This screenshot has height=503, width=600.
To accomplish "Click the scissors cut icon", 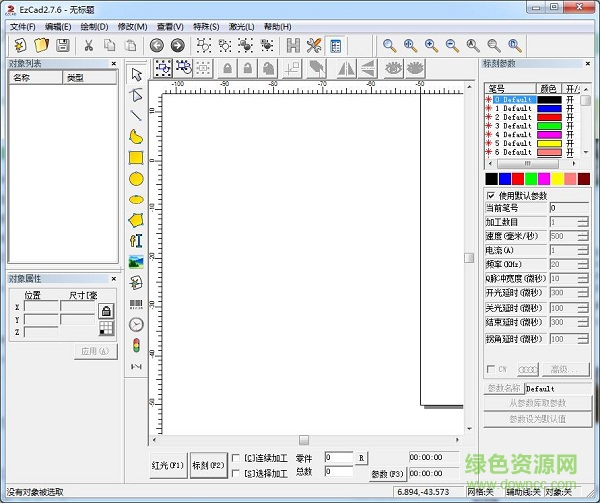I will 88,45.
